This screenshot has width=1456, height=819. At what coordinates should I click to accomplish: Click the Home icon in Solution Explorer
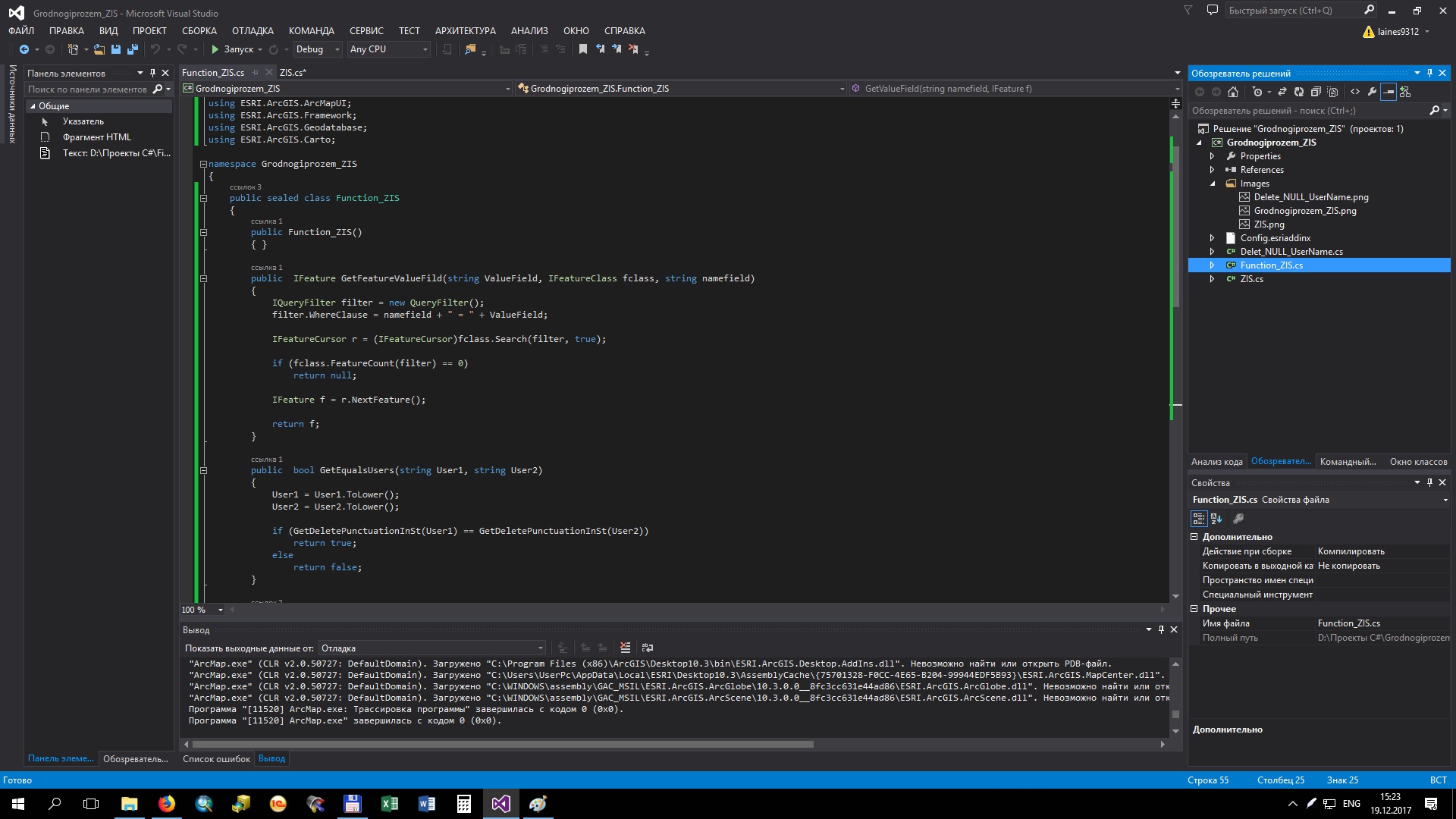coord(1233,92)
